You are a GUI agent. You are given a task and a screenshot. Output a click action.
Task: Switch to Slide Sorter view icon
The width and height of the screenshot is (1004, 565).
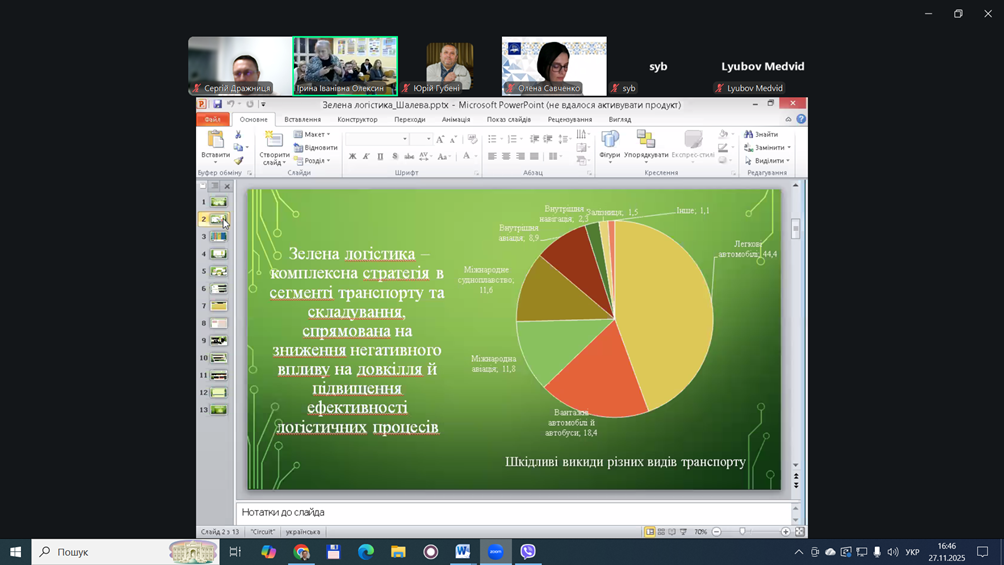pyautogui.click(x=661, y=532)
